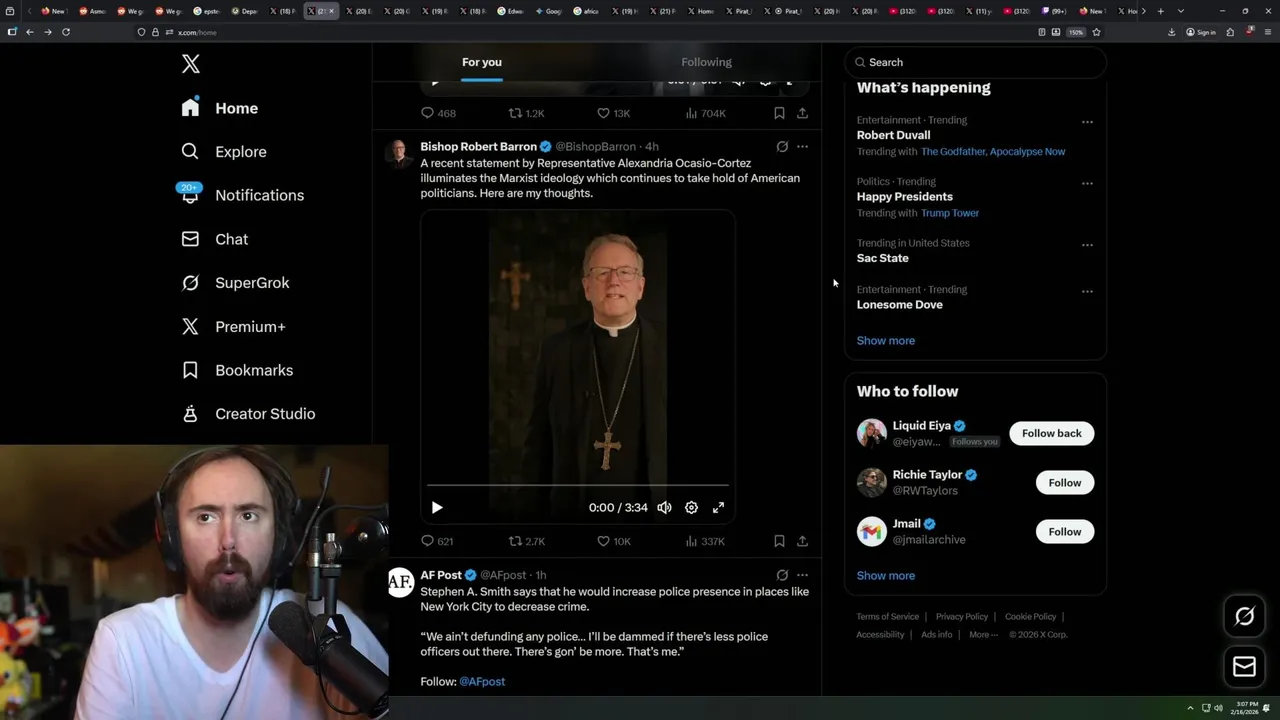
Task: Open more options on AF Post tweet
Action: [x=802, y=575]
